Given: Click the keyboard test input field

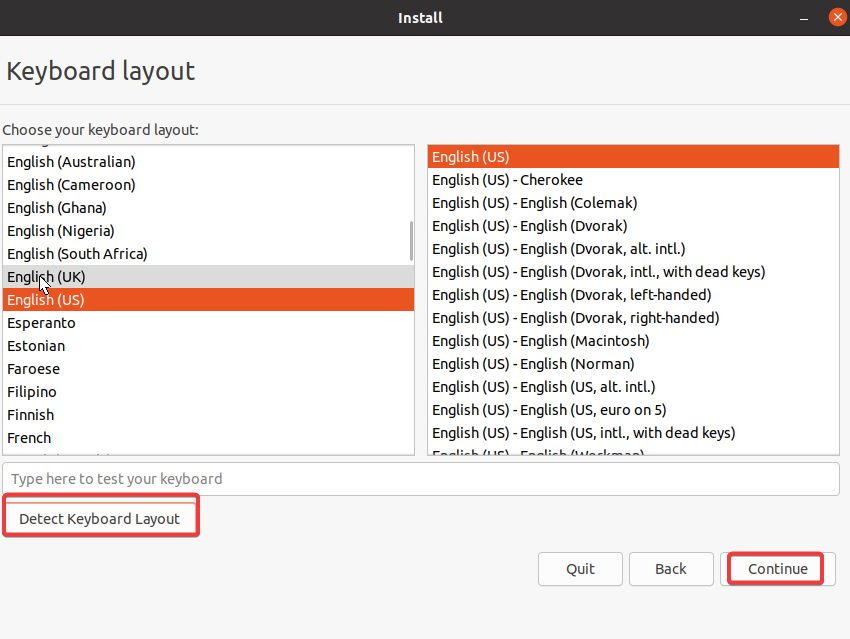Looking at the screenshot, I should click(x=421, y=479).
